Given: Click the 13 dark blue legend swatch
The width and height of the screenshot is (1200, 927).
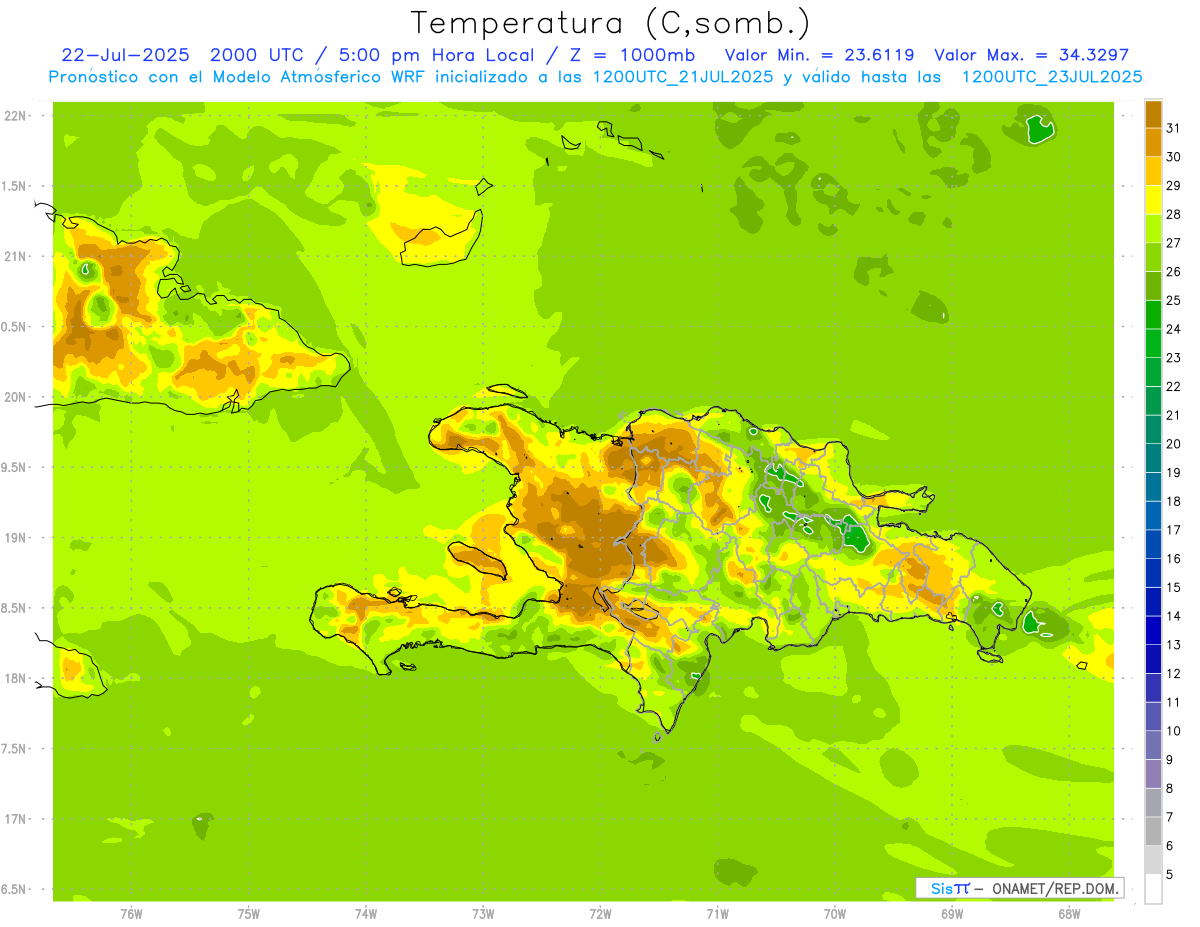Looking at the screenshot, I should 1153,631.
